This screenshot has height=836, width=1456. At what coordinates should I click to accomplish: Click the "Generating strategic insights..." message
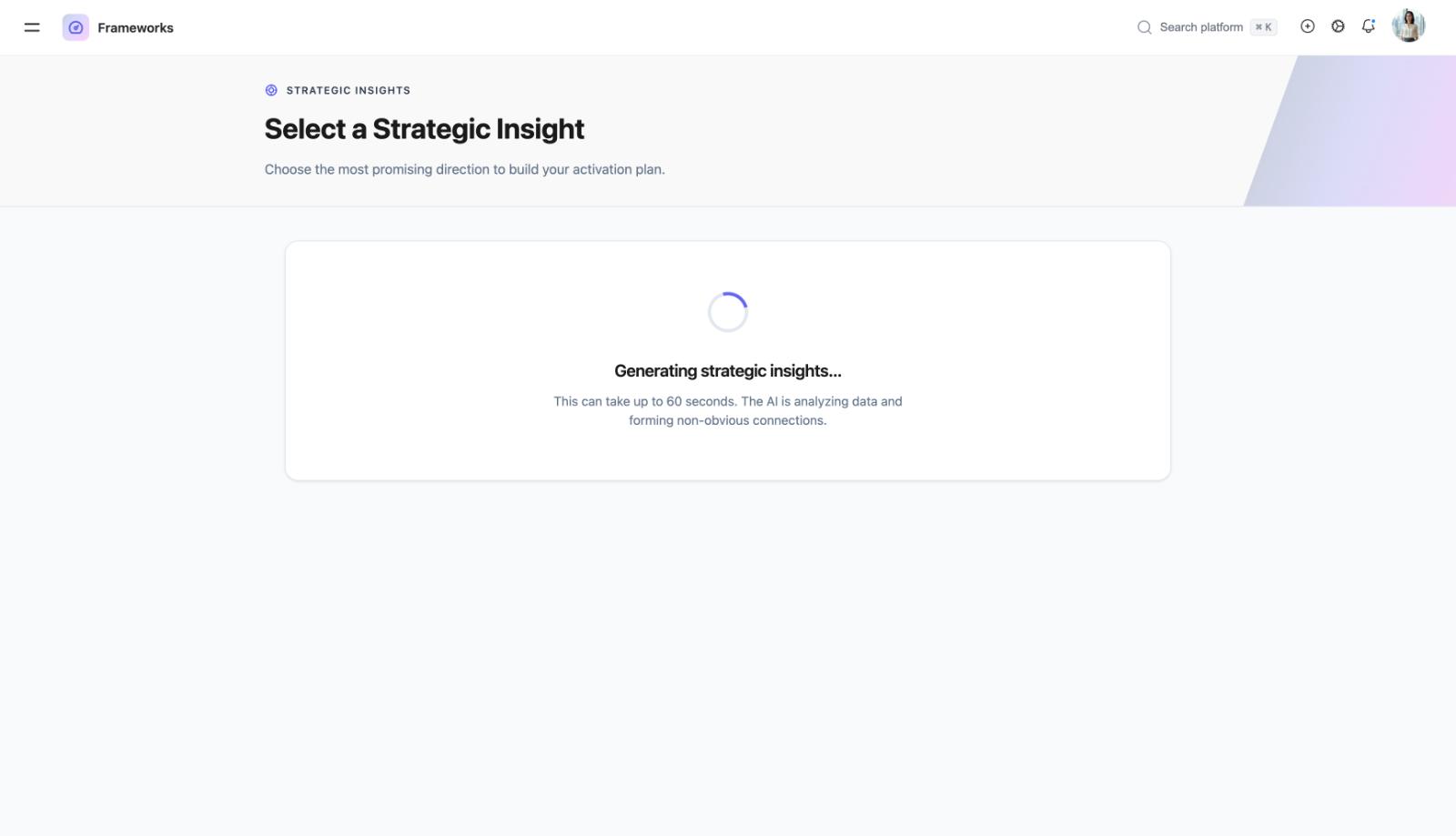[x=728, y=371]
